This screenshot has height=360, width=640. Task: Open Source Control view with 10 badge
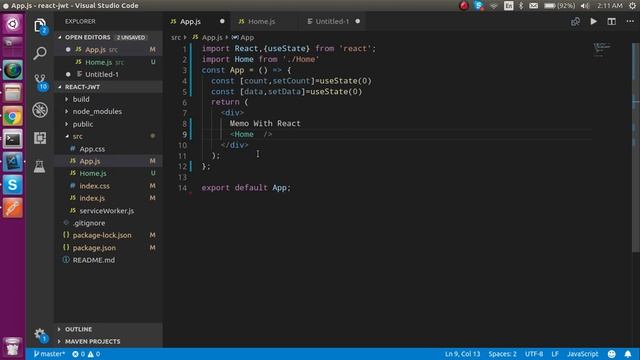[40, 82]
